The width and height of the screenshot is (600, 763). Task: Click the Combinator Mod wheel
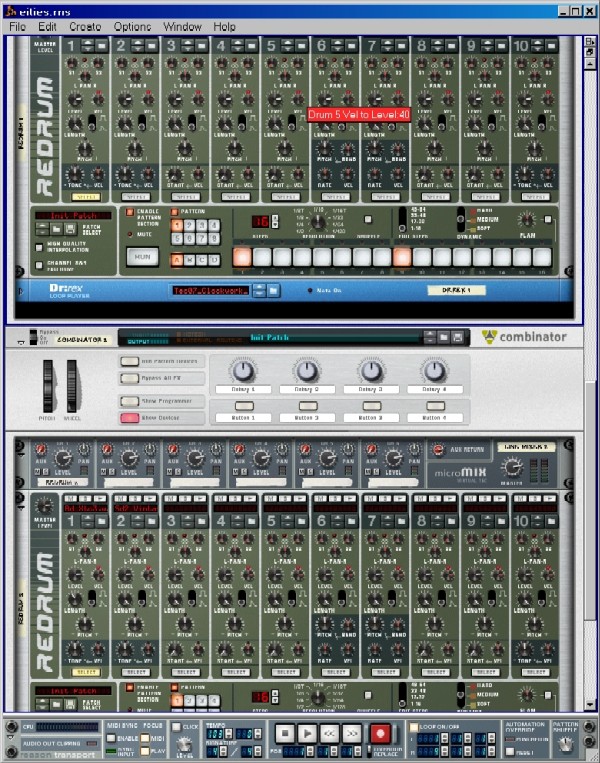72,386
